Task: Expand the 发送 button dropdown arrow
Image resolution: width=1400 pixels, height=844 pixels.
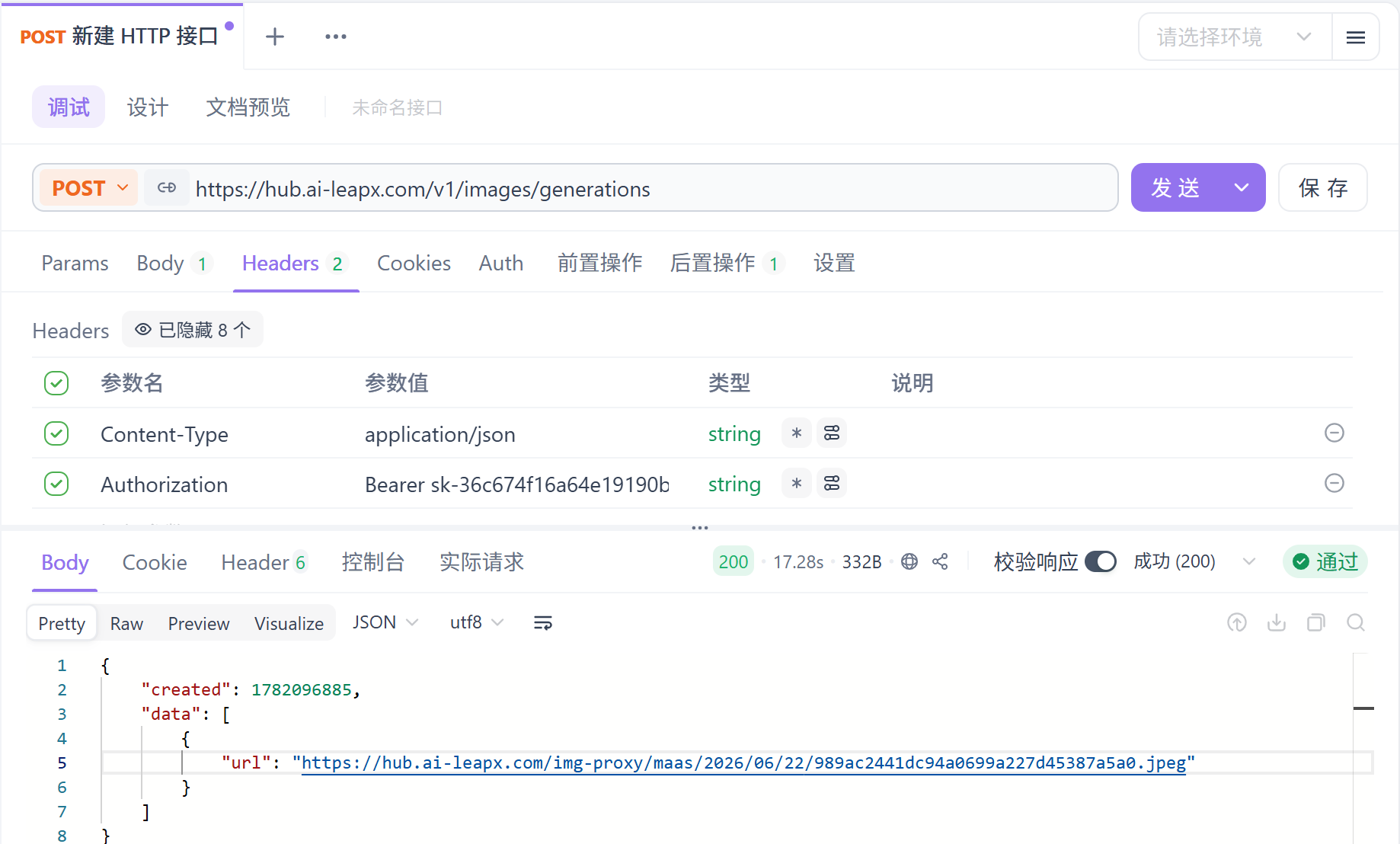Action: [x=1242, y=187]
